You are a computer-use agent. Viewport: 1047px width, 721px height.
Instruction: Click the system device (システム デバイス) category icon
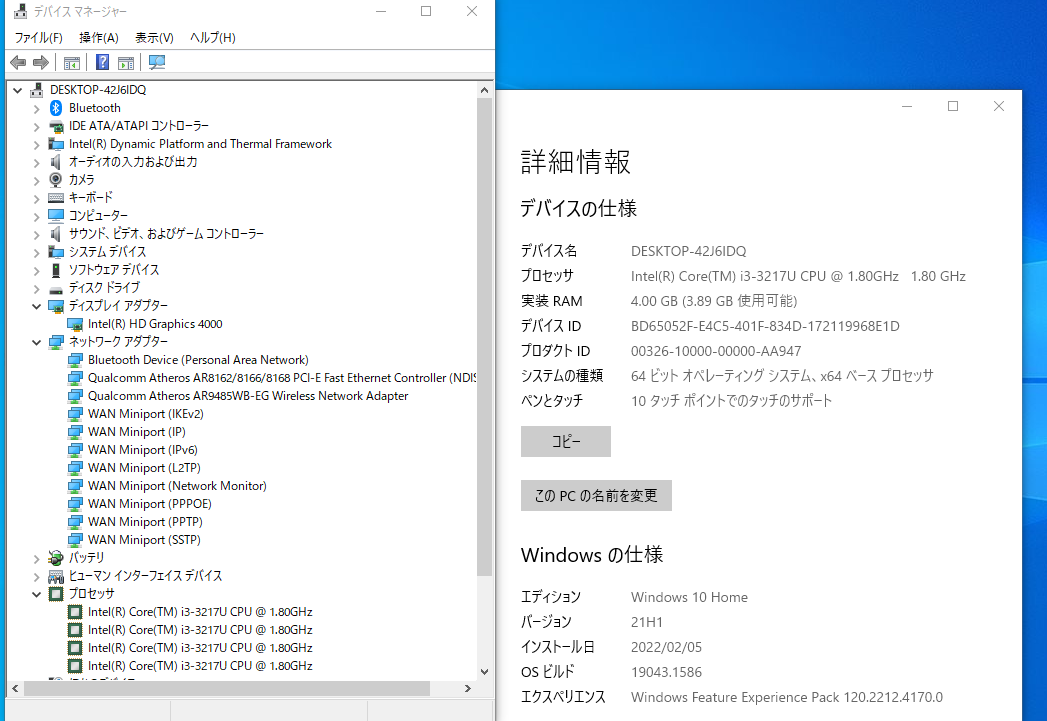[x=56, y=252]
